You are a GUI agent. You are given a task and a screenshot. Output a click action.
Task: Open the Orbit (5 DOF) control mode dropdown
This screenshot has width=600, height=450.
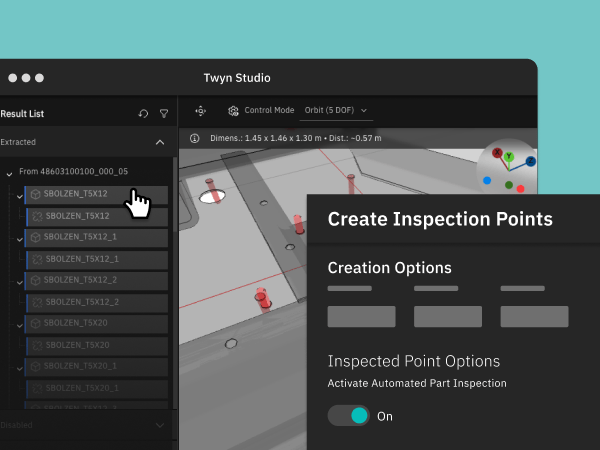click(335, 111)
